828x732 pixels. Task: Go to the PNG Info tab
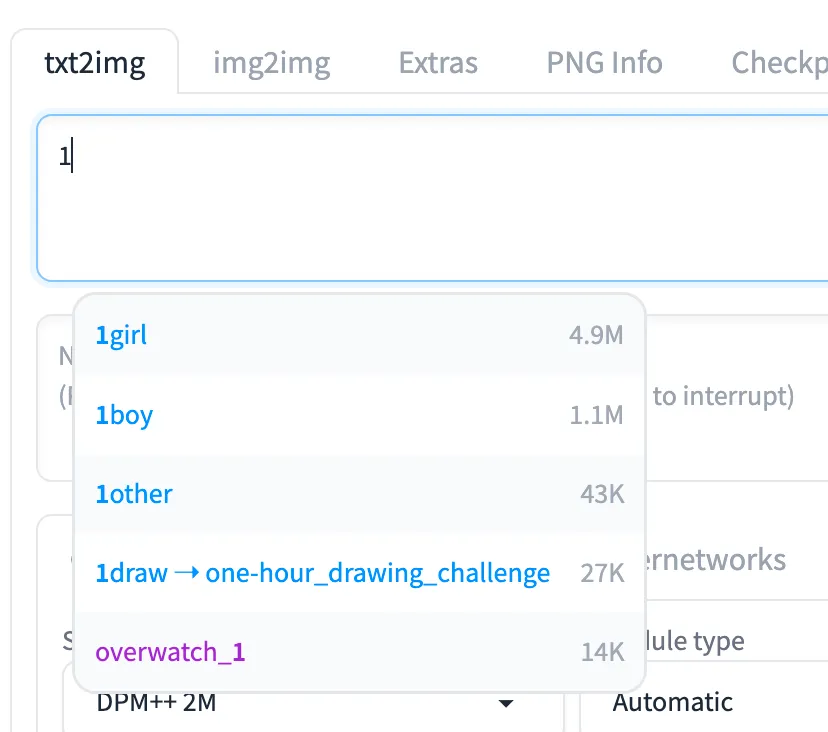604,63
